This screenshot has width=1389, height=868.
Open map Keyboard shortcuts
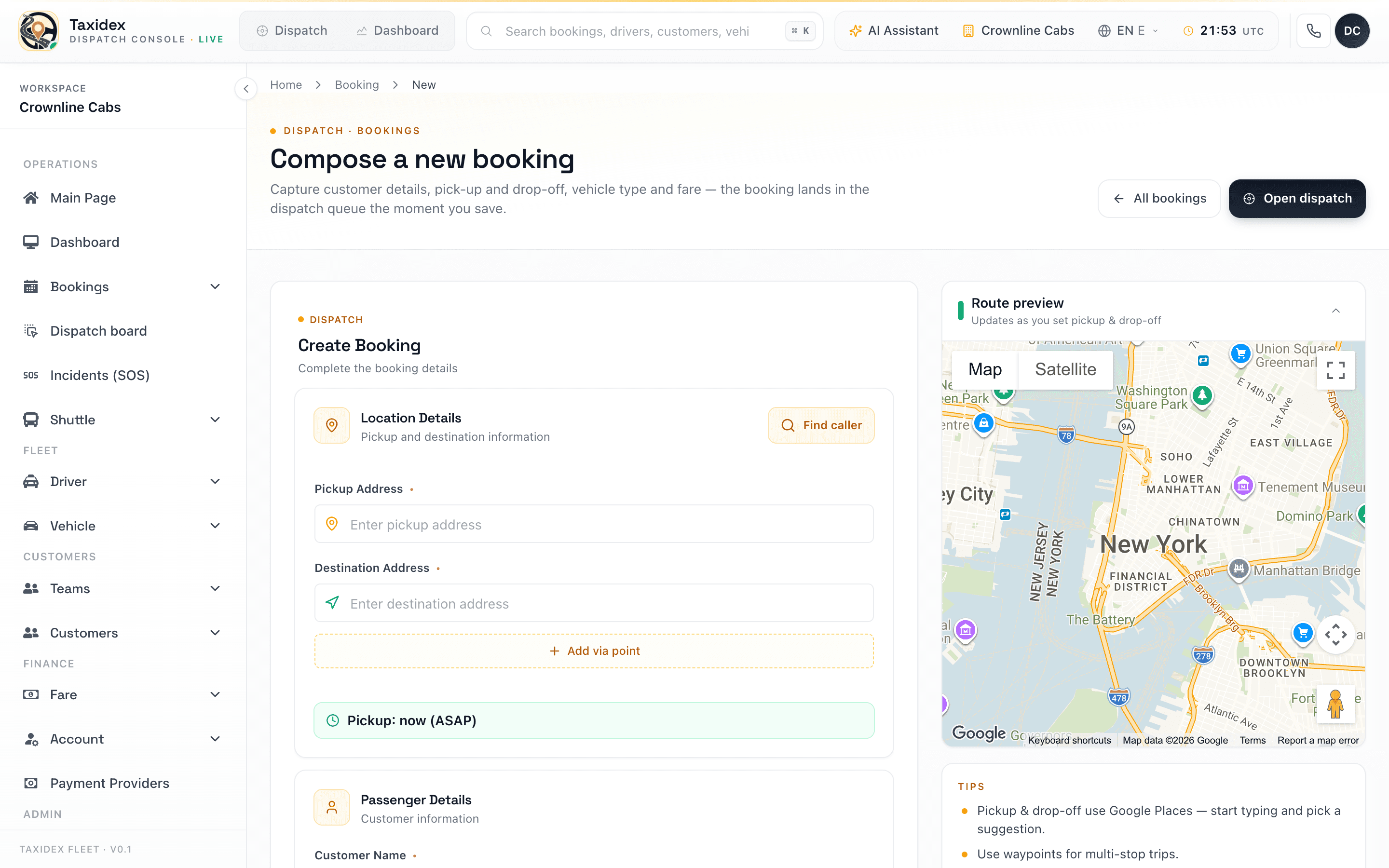click(x=1069, y=741)
